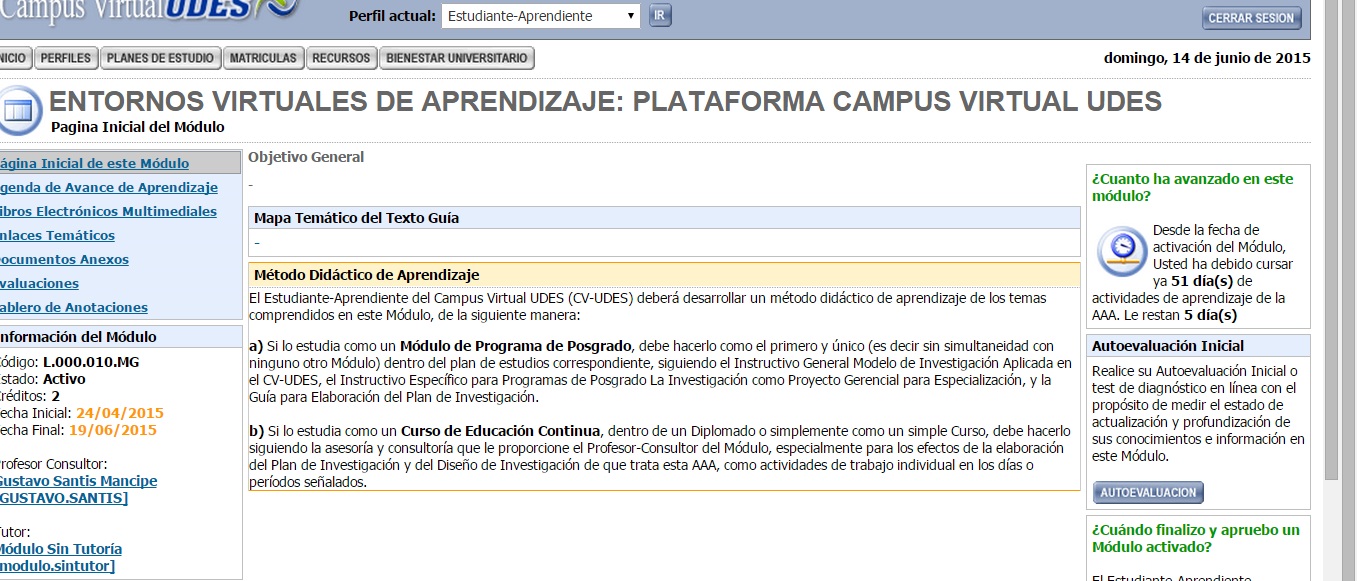
Task: Click the CERRAR SESION button
Action: (1251, 16)
